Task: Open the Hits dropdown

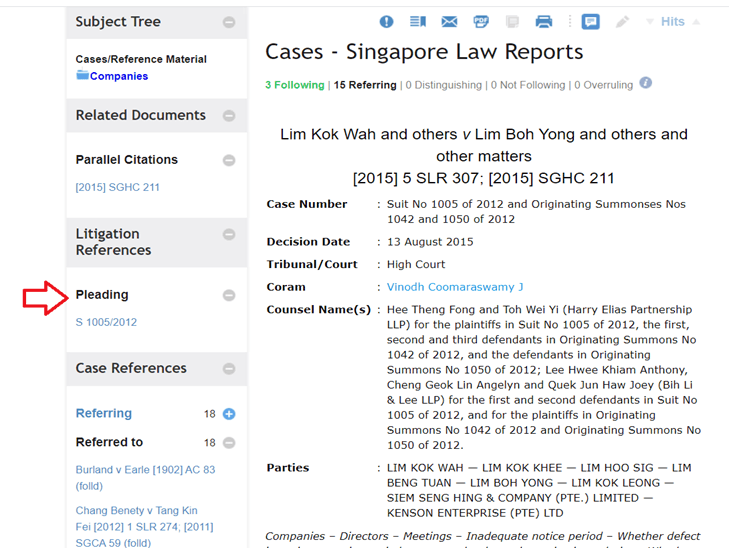Action: pyautogui.click(x=673, y=21)
